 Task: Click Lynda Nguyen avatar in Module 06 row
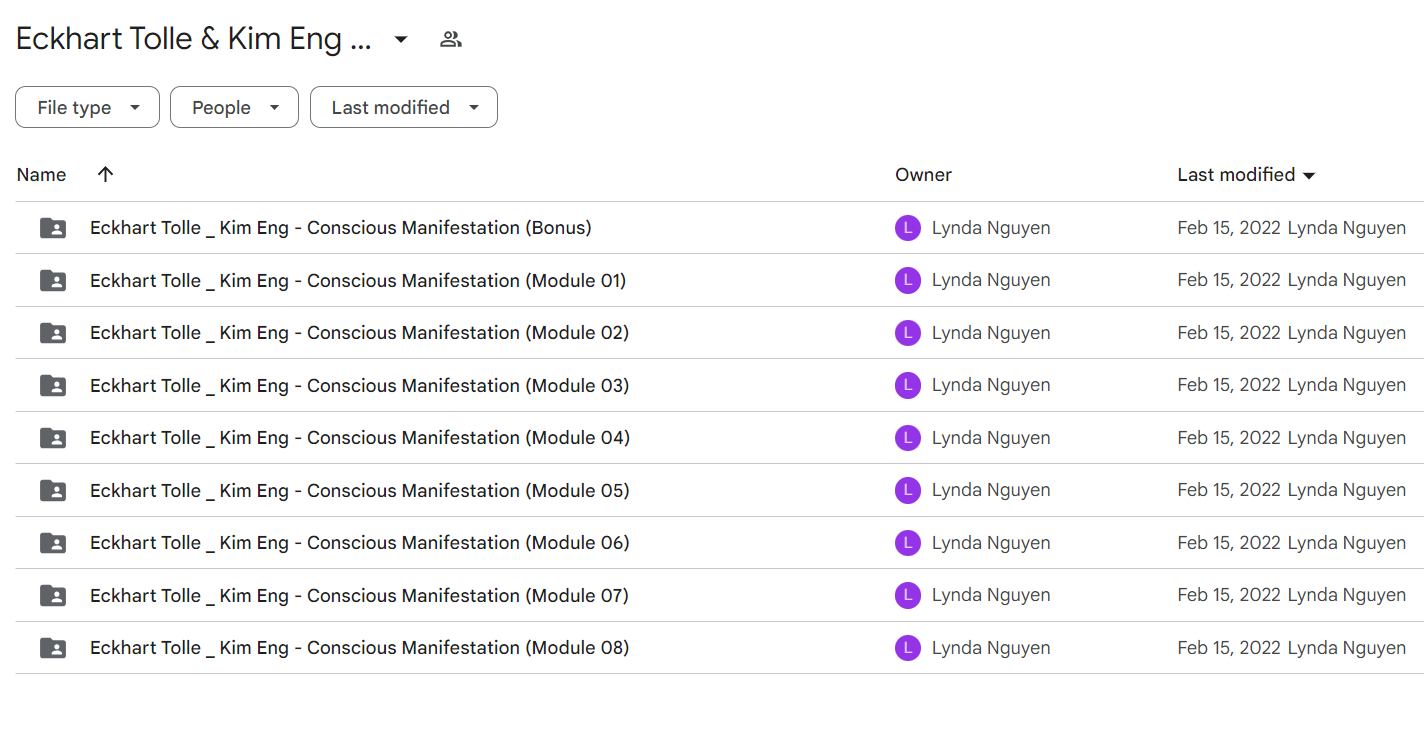[908, 543]
